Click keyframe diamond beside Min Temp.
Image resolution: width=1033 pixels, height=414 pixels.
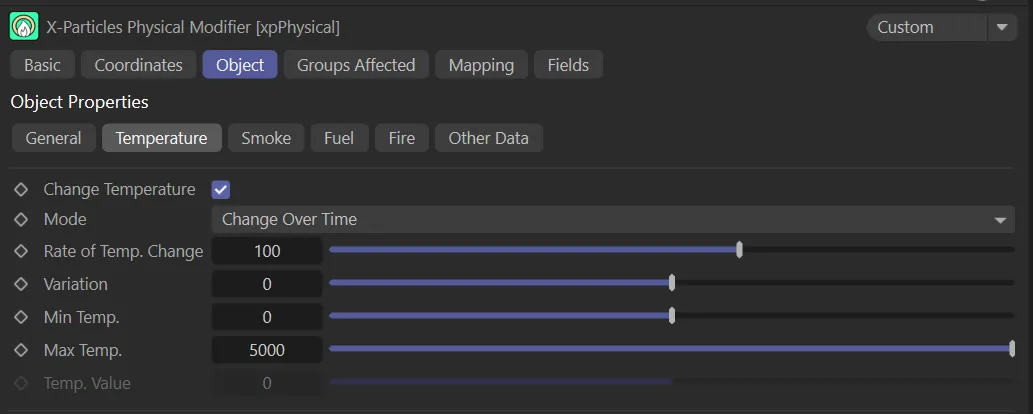tap(20, 317)
